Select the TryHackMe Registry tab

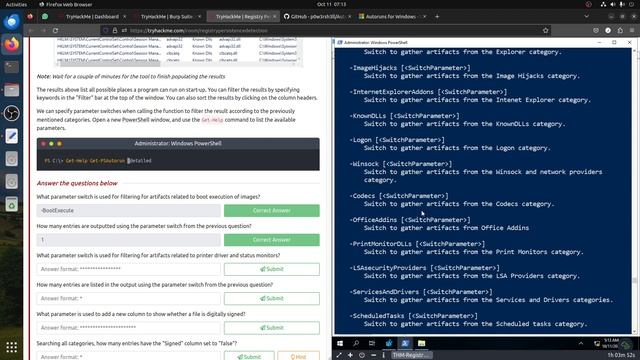tap(242, 16)
